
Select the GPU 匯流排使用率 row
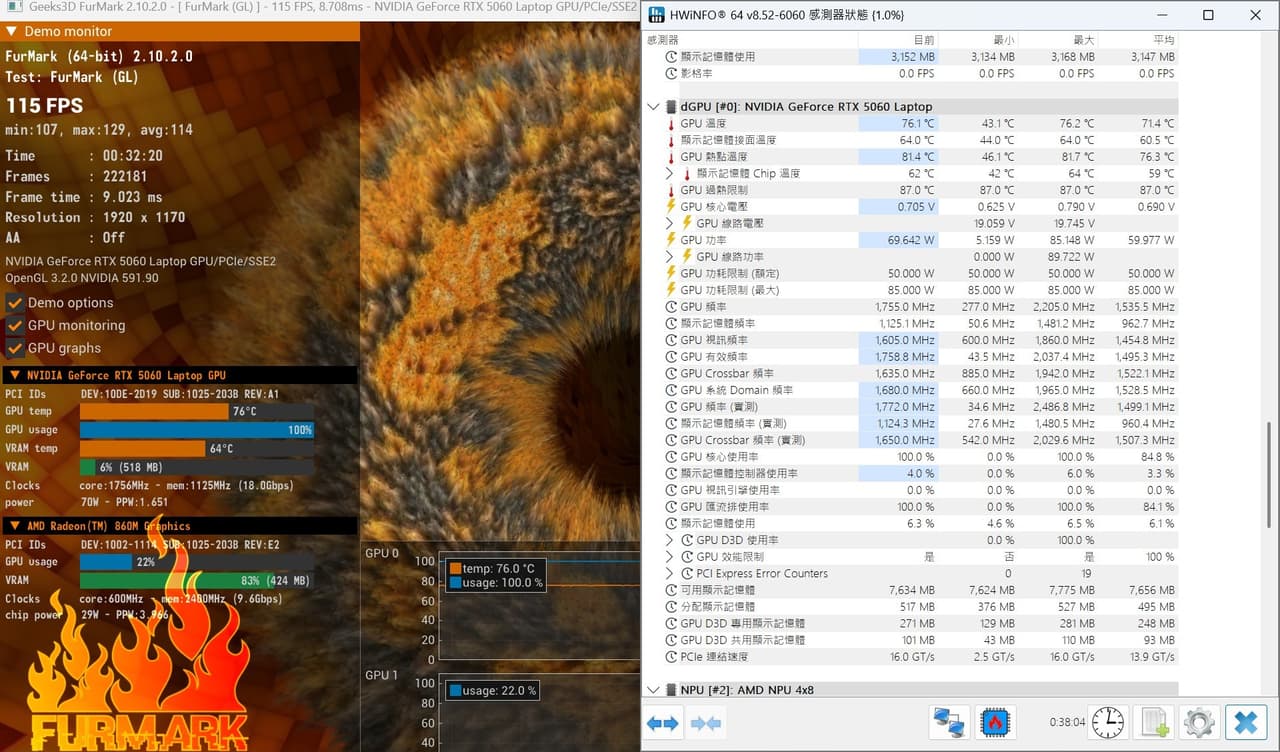pos(912,507)
